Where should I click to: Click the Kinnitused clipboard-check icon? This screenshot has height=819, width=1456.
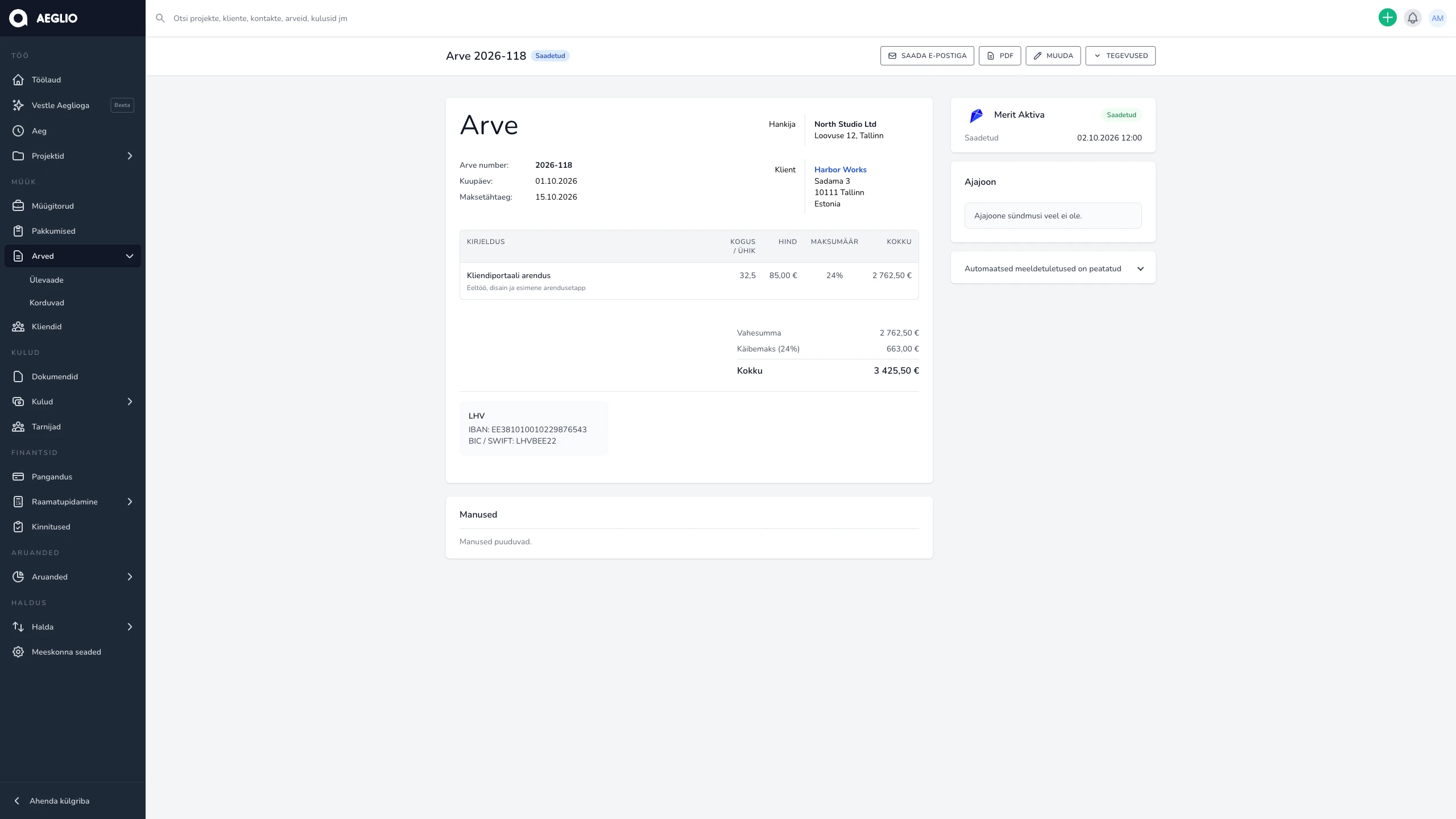[x=18, y=527]
